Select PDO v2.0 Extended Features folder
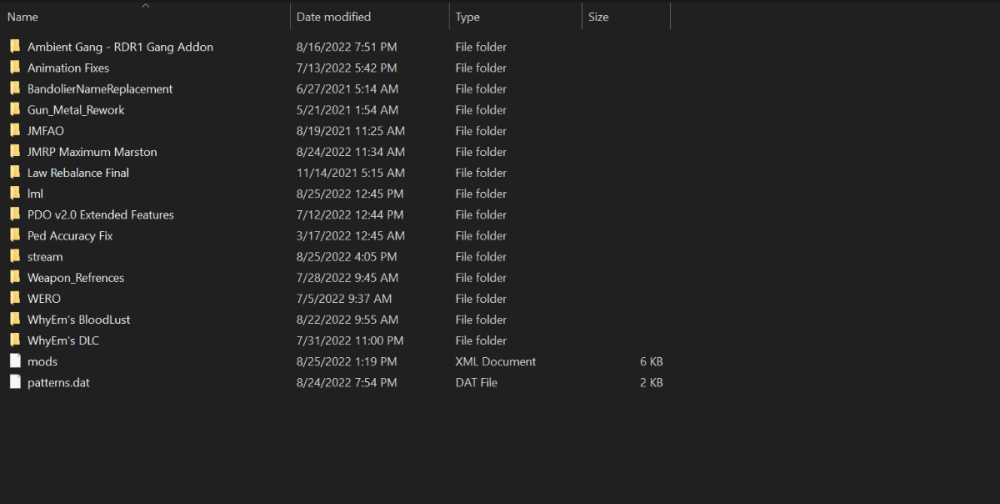The width and height of the screenshot is (1000, 504). pyautogui.click(x=100, y=215)
